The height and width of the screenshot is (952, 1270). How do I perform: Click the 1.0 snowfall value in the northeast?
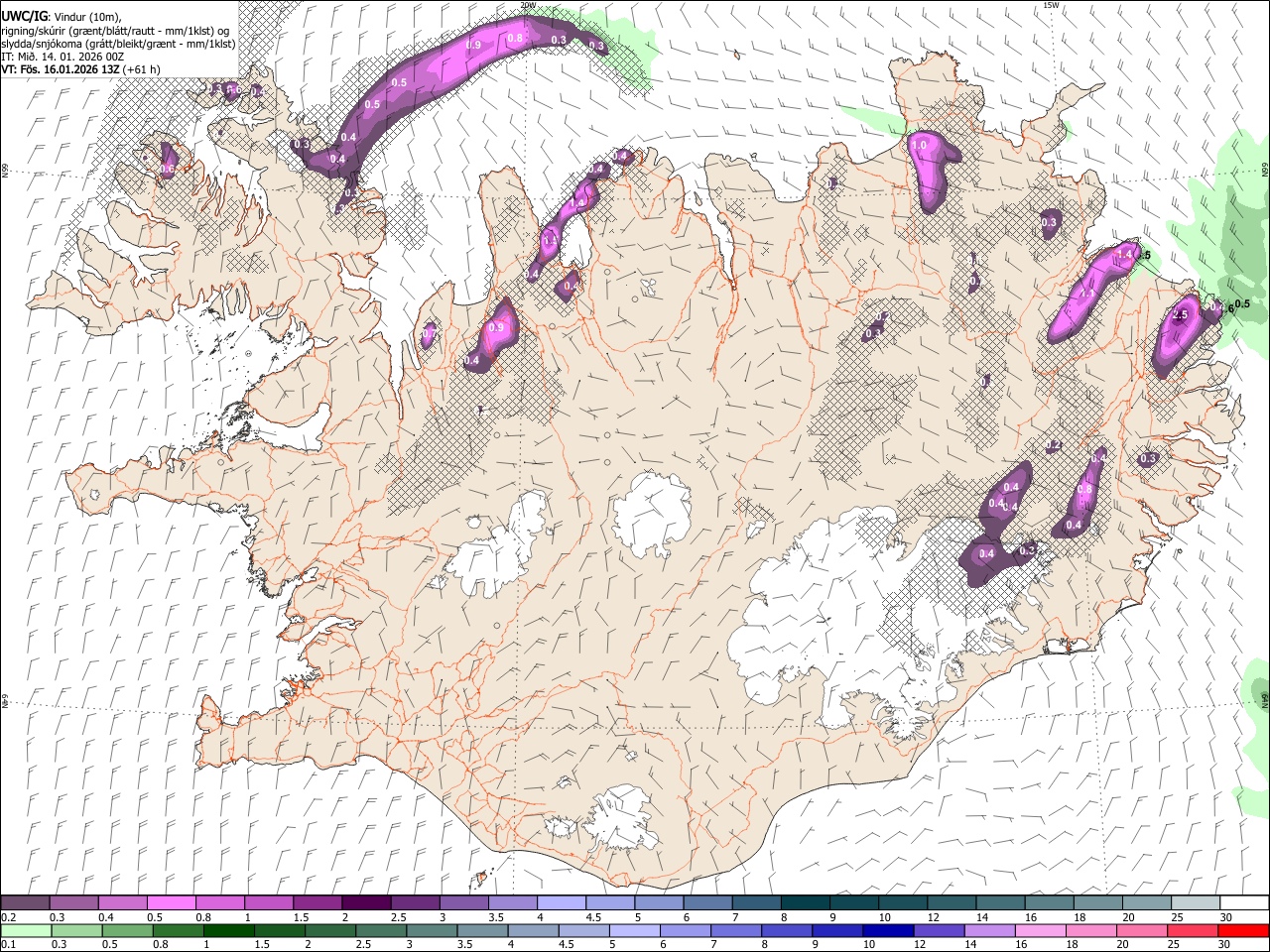(x=920, y=146)
